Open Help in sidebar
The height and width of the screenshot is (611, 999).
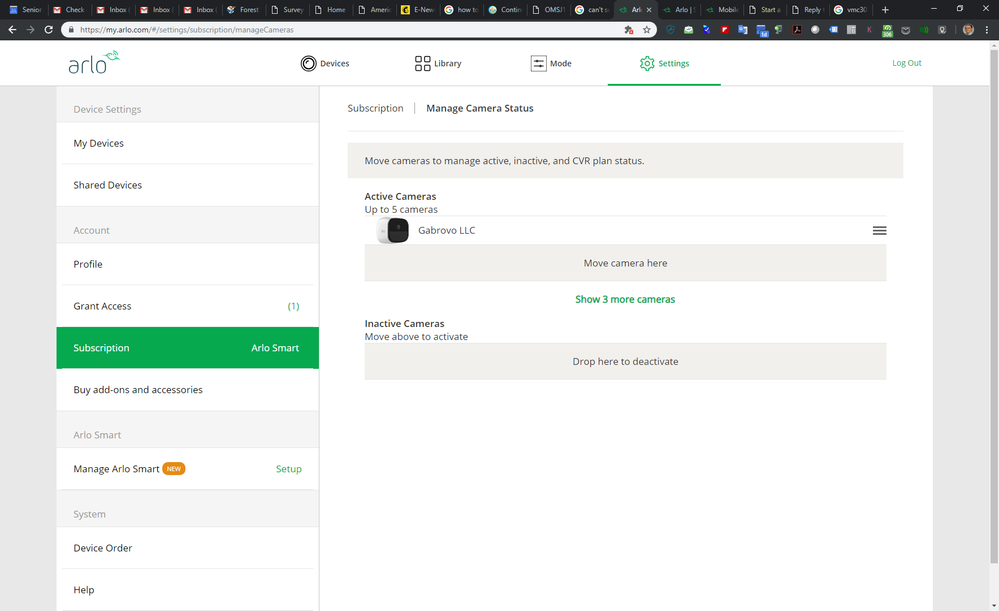pyautogui.click(x=187, y=589)
